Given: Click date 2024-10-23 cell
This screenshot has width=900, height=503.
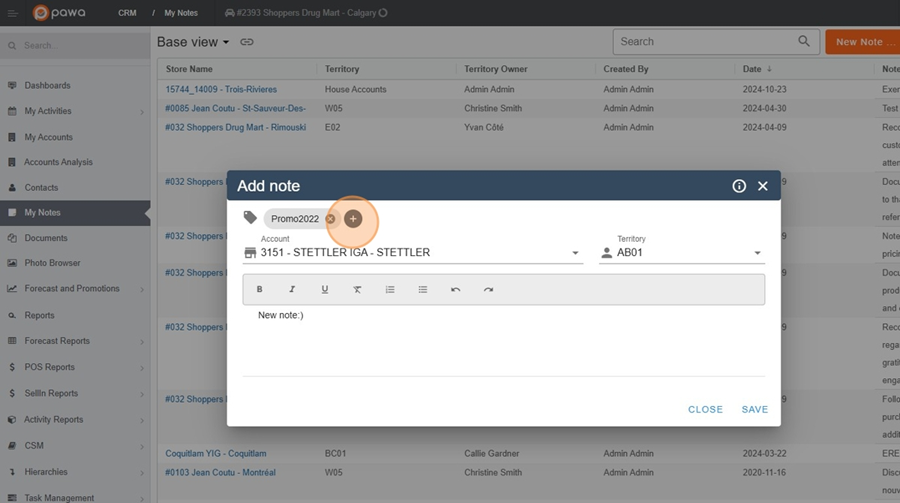Looking at the screenshot, I should (x=765, y=89).
